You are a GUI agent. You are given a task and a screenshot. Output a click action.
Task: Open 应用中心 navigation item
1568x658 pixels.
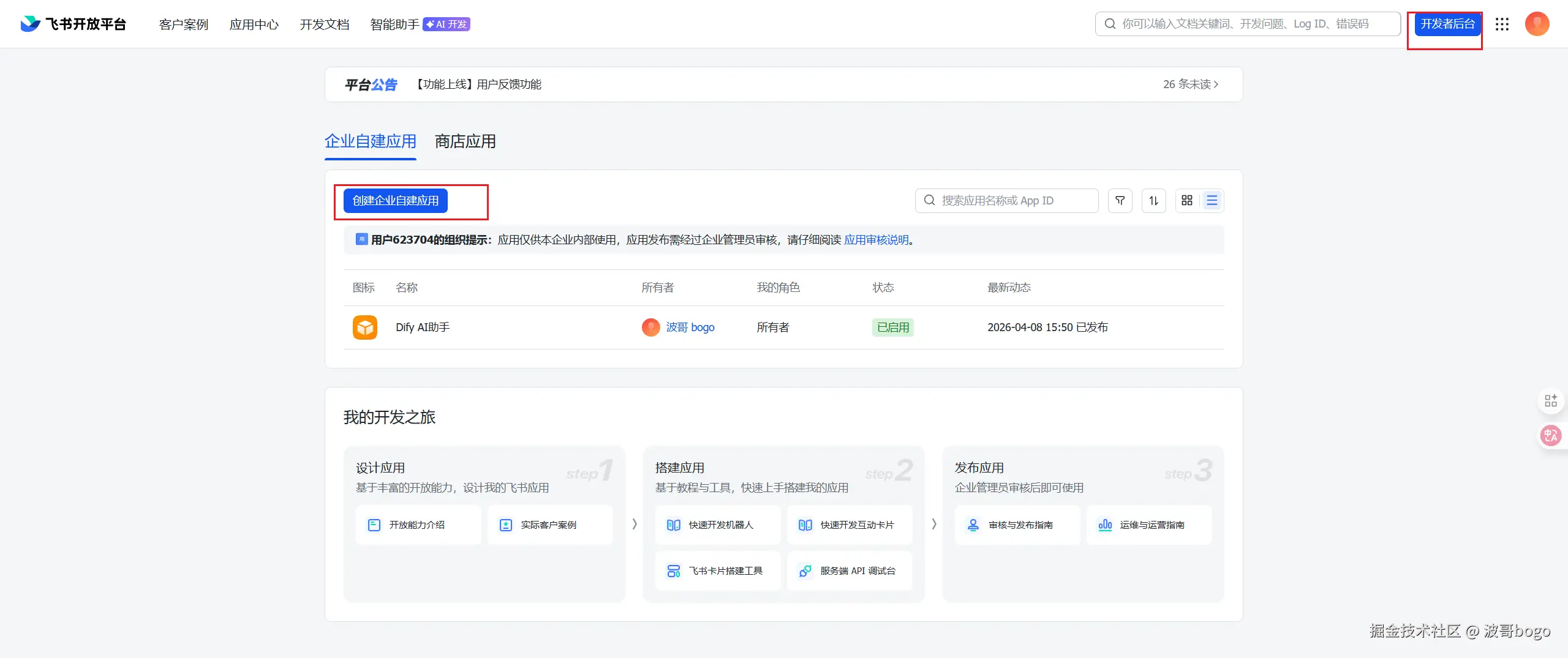(x=254, y=24)
